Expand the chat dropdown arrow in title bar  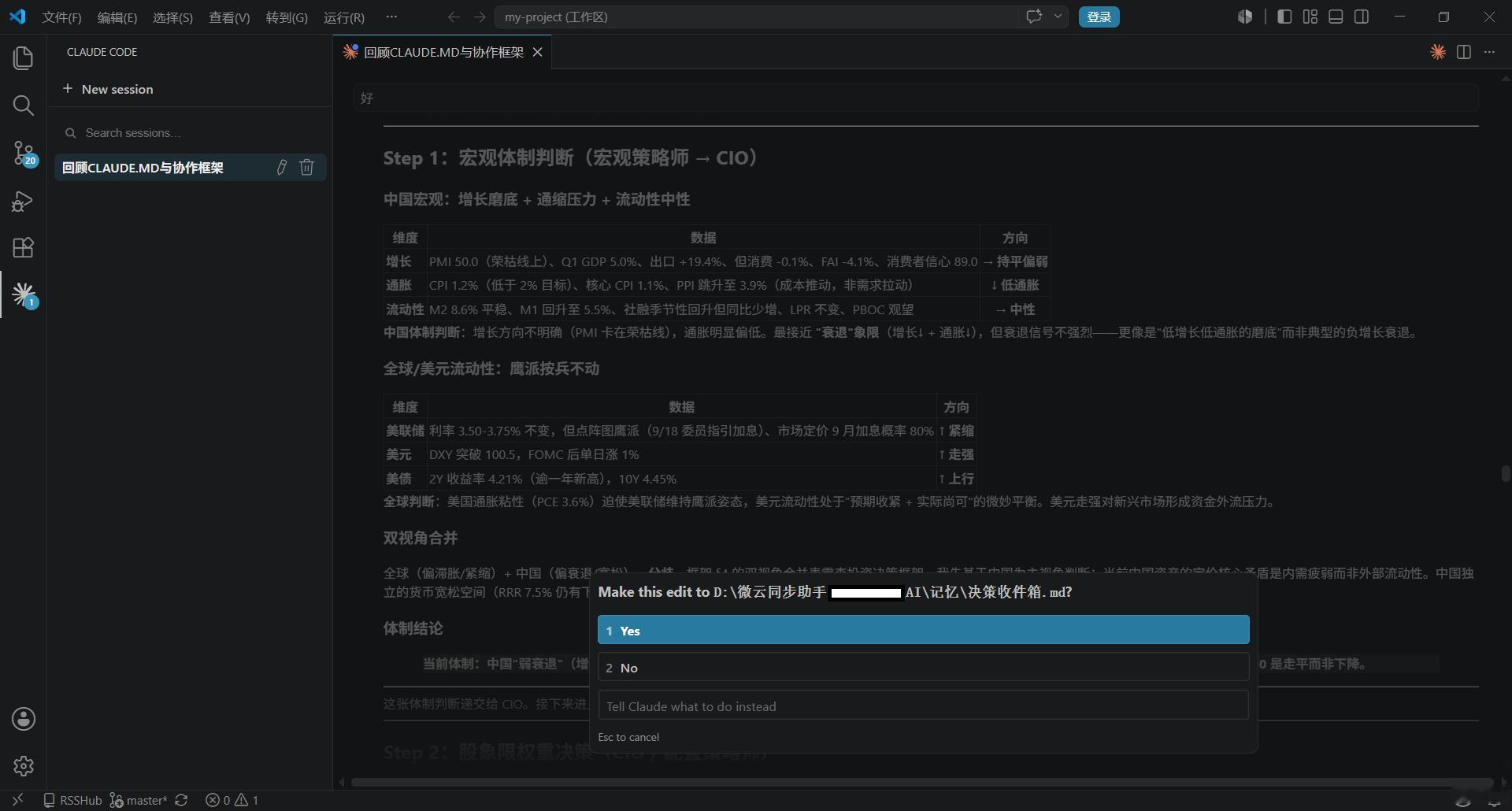click(1058, 17)
